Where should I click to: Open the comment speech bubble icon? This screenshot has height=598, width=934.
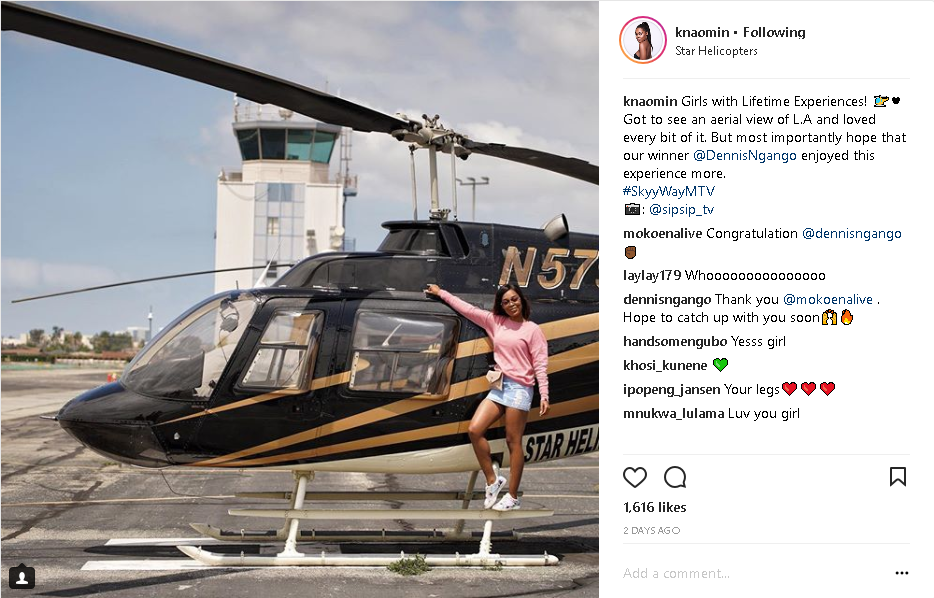click(x=675, y=477)
